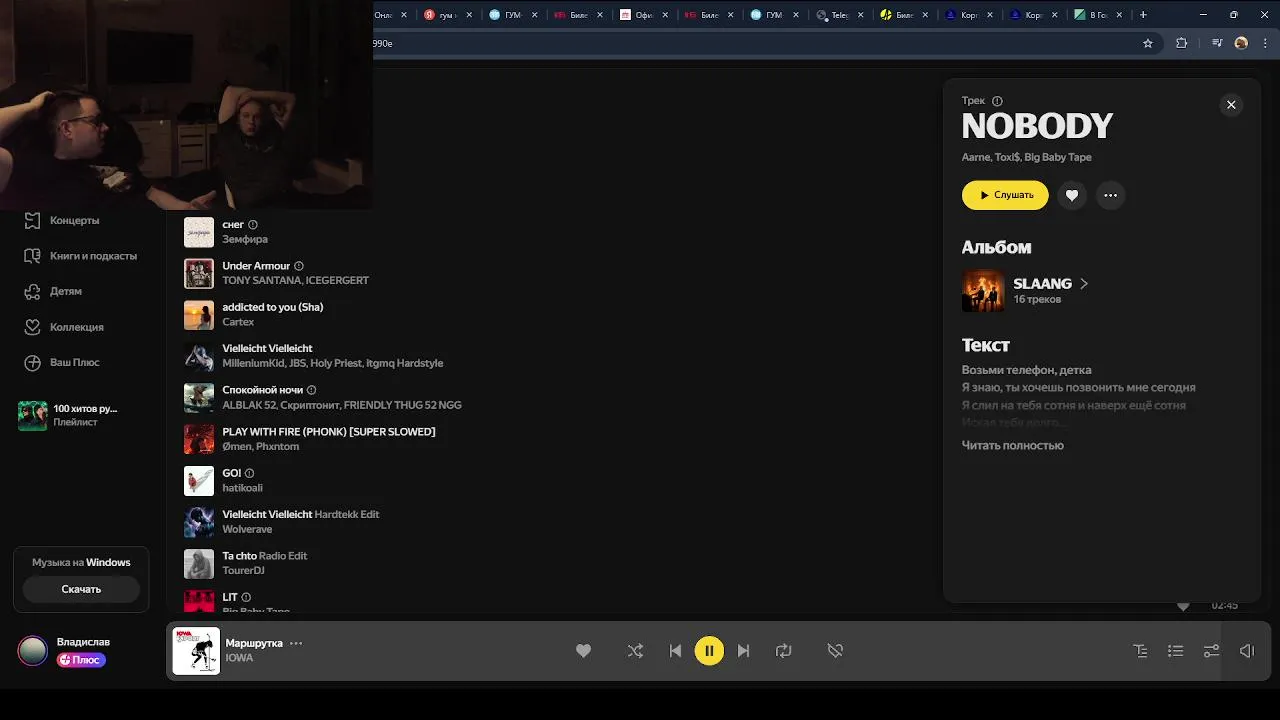Show lyrics for the playing track

click(1140, 651)
